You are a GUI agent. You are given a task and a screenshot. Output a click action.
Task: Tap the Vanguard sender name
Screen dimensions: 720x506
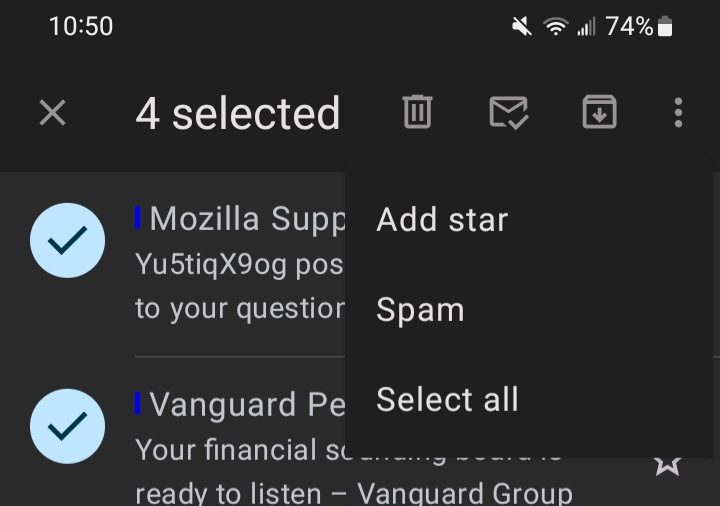pyautogui.click(x=248, y=405)
